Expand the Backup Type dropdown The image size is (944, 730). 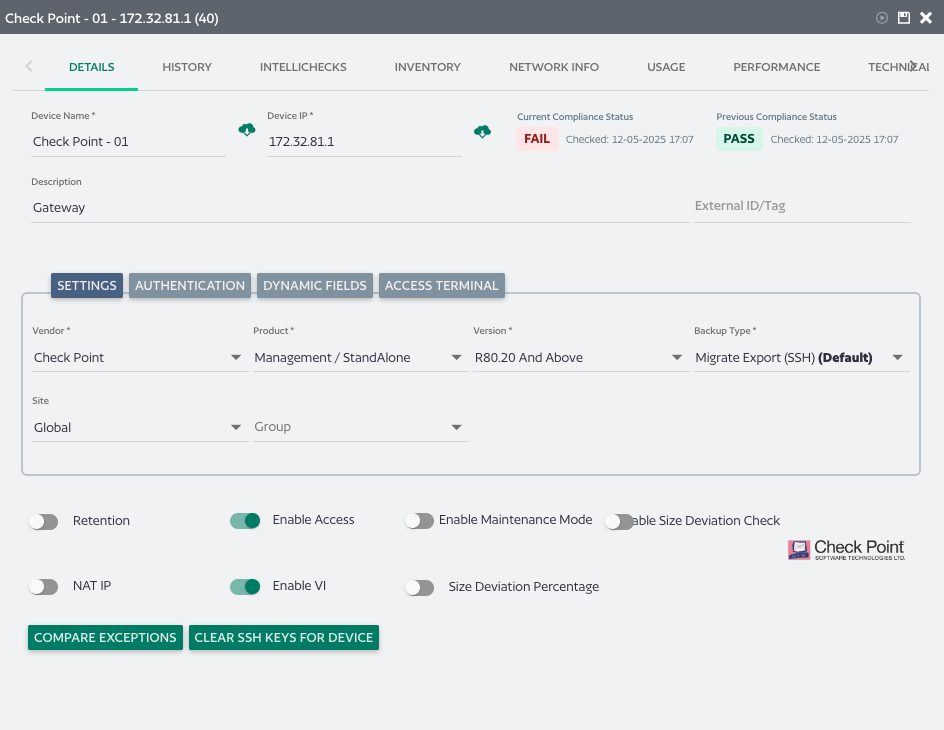click(800, 358)
